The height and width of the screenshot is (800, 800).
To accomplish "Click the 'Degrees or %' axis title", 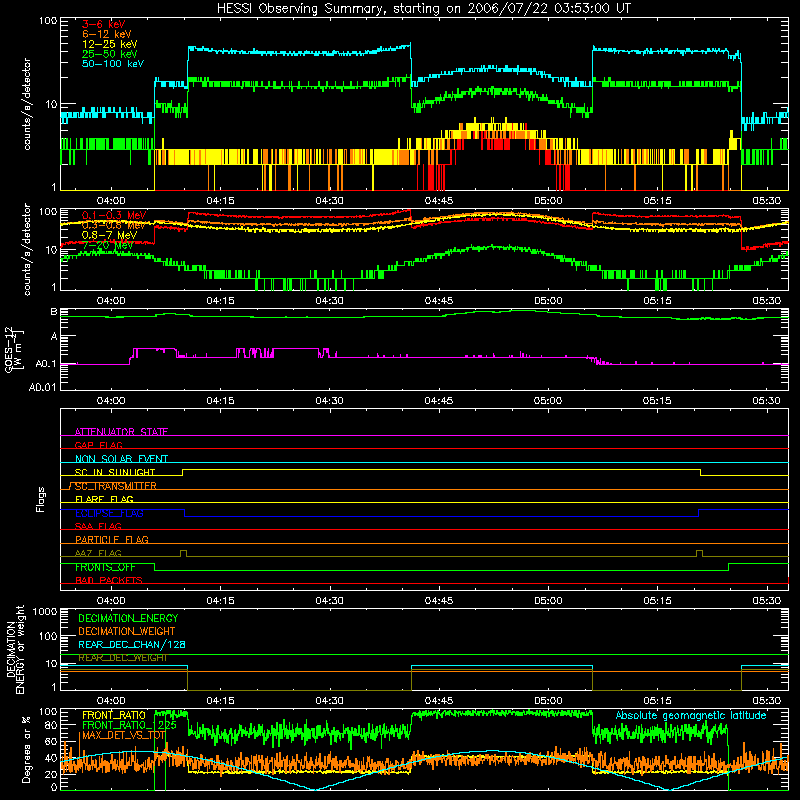I will tap(26, 749).
